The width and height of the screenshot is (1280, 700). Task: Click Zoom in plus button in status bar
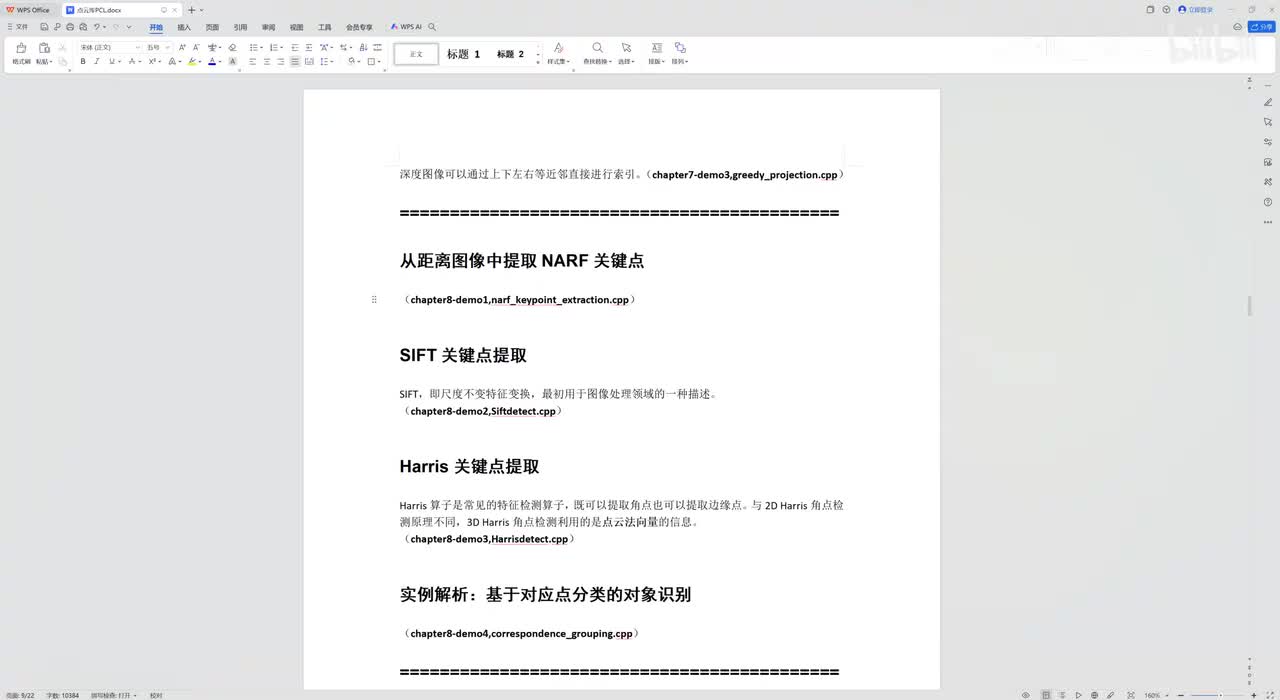click(1254, 695)
